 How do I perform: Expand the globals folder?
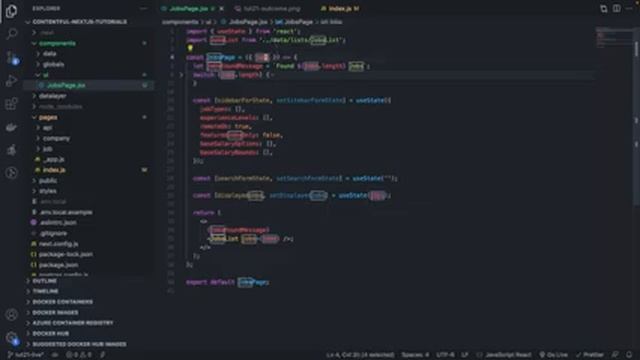coord(53,64)
